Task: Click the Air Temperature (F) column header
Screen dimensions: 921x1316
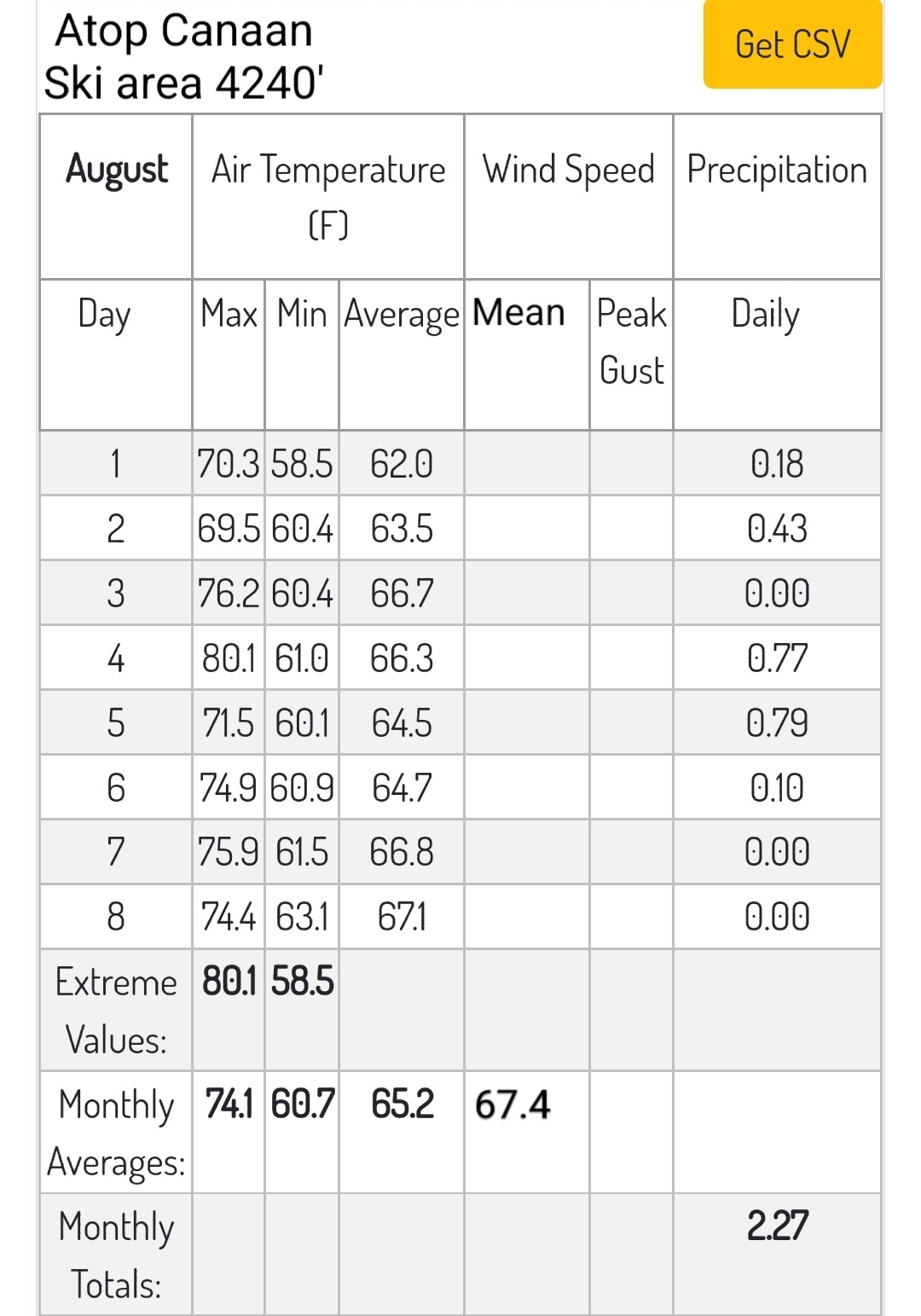Action: [328, 196]
